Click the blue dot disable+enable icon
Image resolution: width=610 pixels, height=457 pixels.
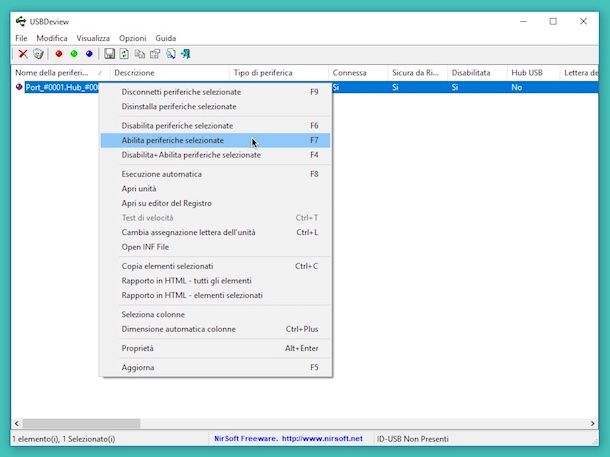click(x=89, y=54)
